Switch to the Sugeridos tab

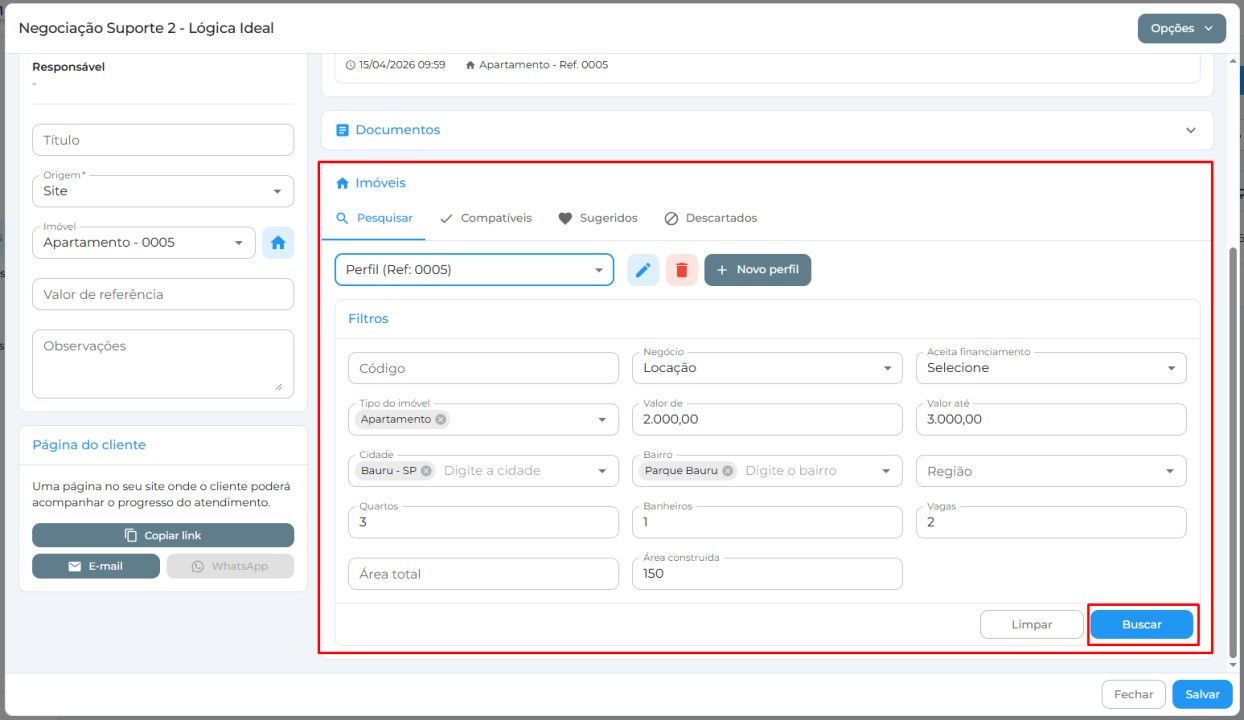pos(597,218)
